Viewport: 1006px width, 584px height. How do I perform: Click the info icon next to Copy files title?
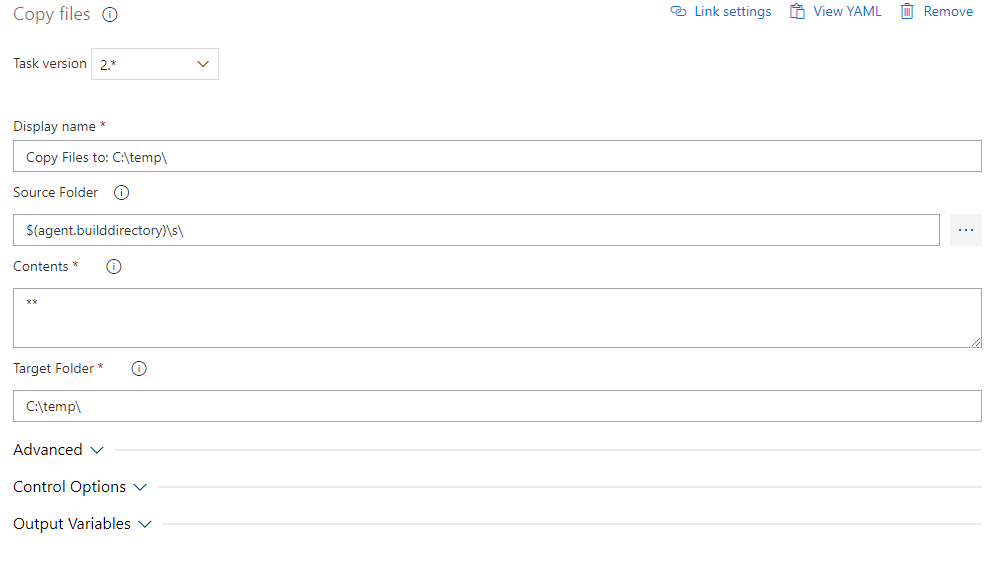(110, 15)
